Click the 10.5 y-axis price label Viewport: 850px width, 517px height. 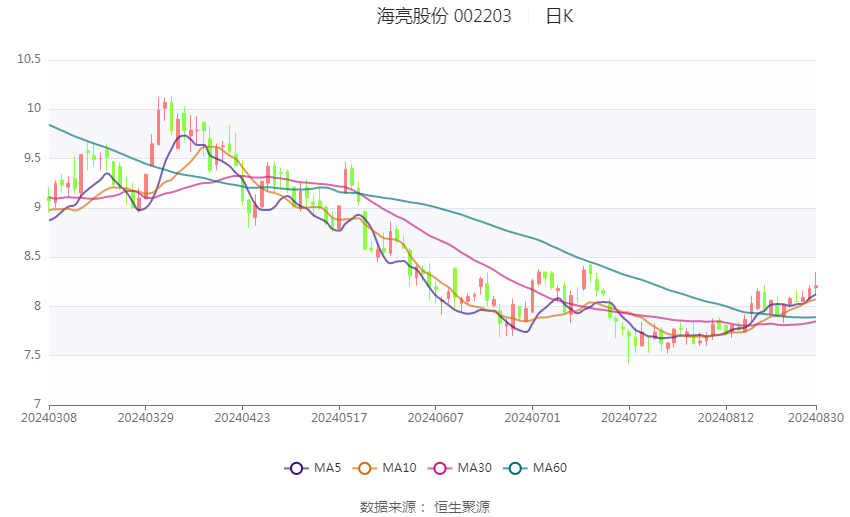pos(29,59)
